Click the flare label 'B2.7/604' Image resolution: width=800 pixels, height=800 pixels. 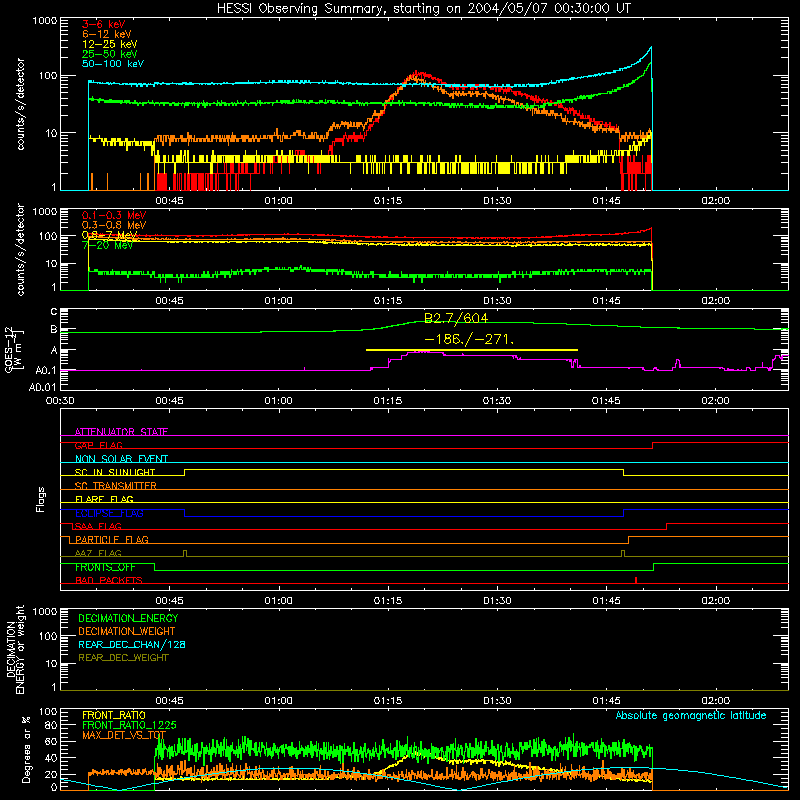(x=456, y=318)
